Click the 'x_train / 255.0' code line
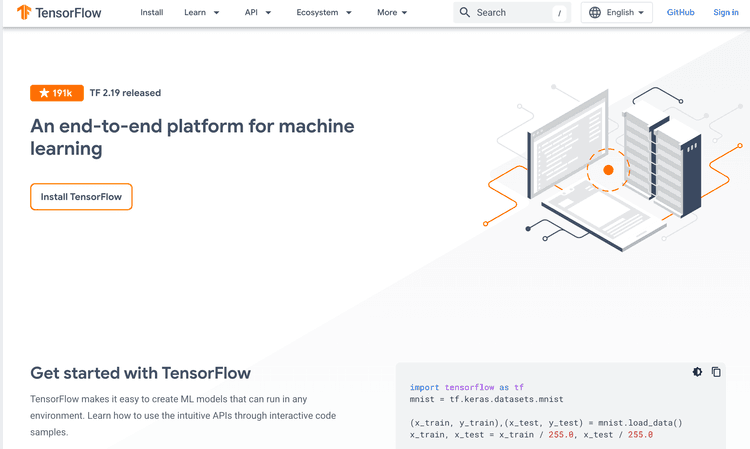This screenshot has height=449, width=750. [531, 435]
